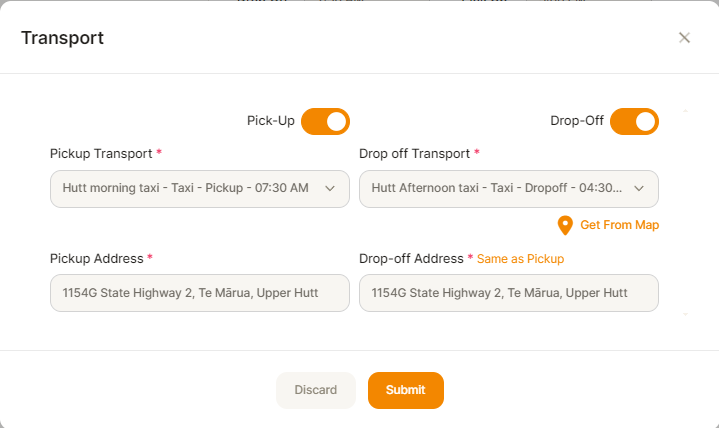Screen dimensions: 719x428
Task: Click the small scroll-down arrow at the form's right edge
Action: (685, 314)
